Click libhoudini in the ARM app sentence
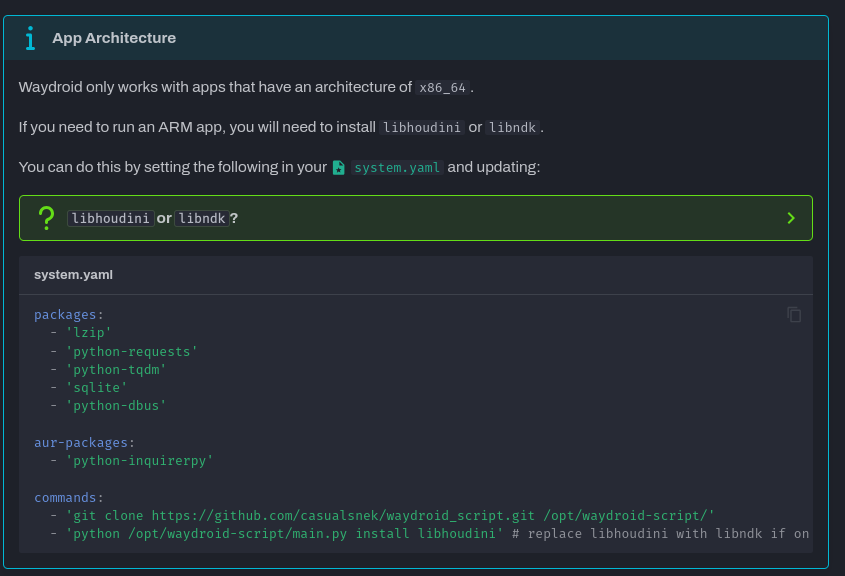The height and width of the screenshot is (576, 845). click(x=421, y=128)
